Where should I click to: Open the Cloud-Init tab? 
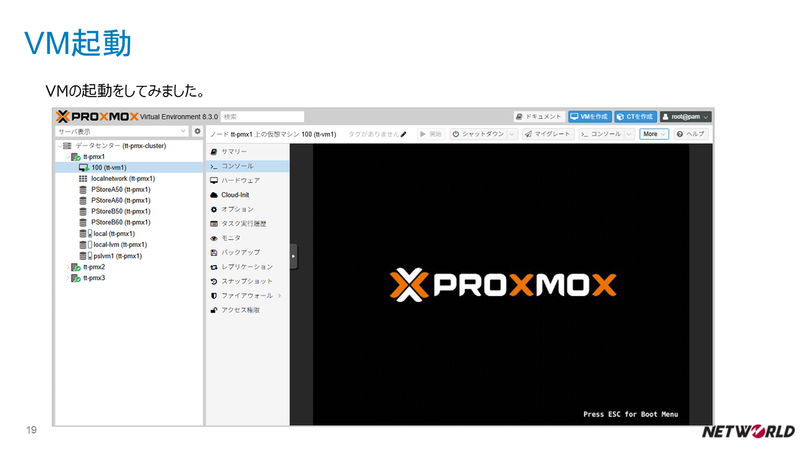248,195
